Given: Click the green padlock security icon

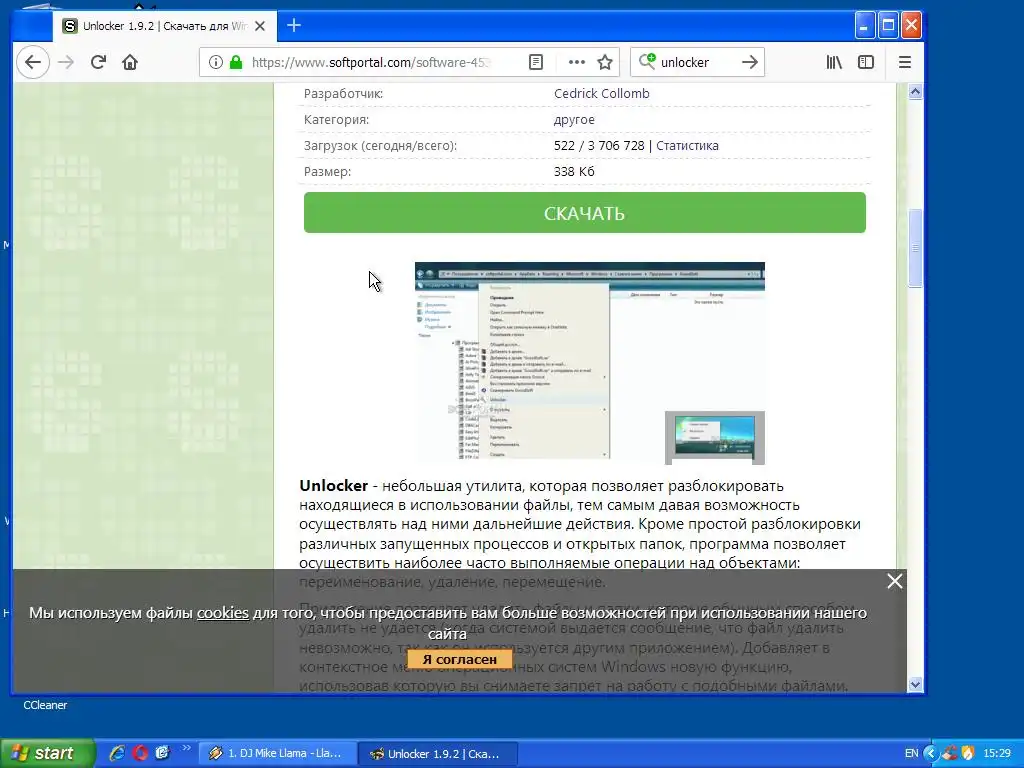Looking at the screenshot, I should click(x=236, y=62).
